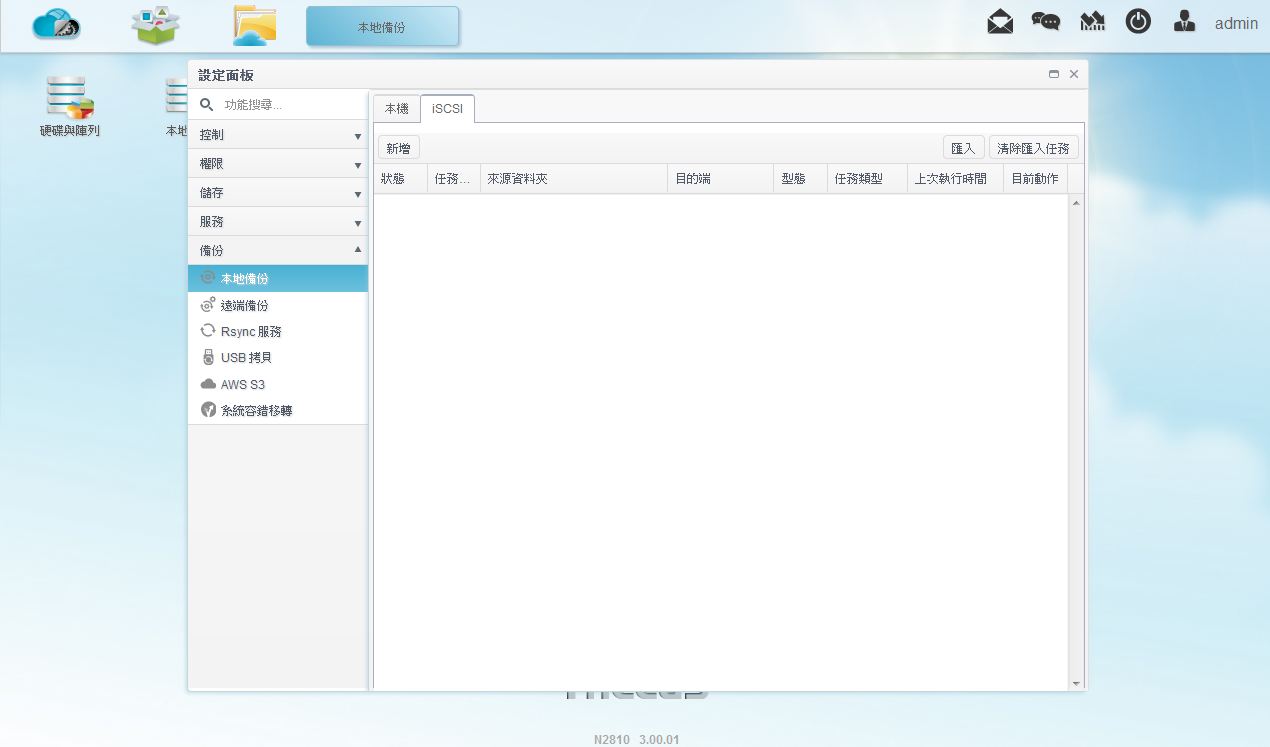Screen dimensions: 1270x747
Task: Click the power button icon
Action: tap(1138, 22)
